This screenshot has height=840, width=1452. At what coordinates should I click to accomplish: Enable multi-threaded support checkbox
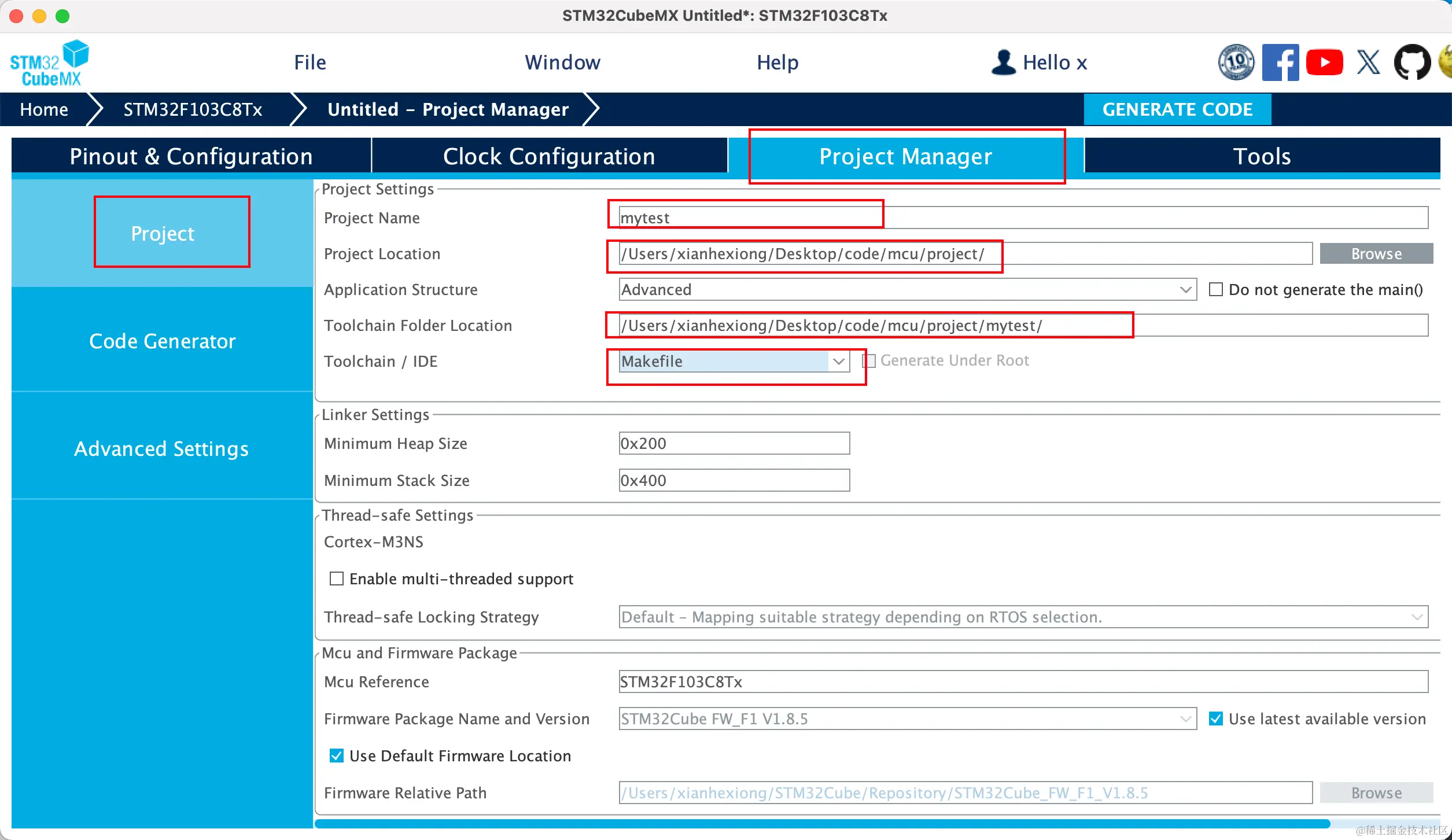(x=337, y=579)
